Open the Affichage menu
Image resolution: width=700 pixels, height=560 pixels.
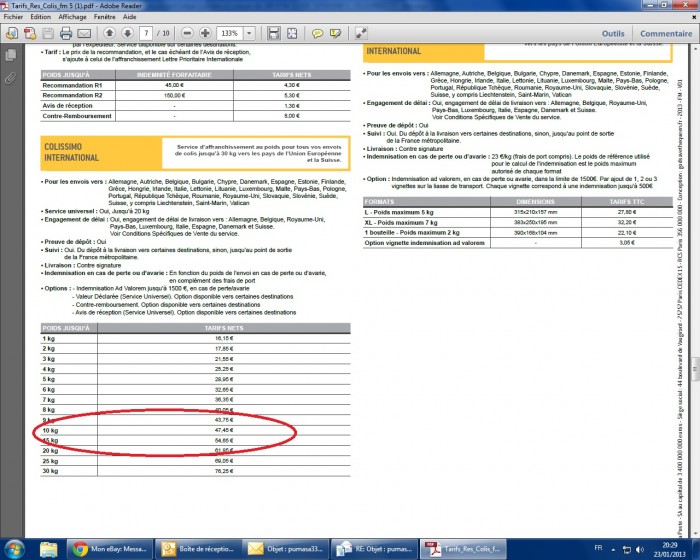72,17
